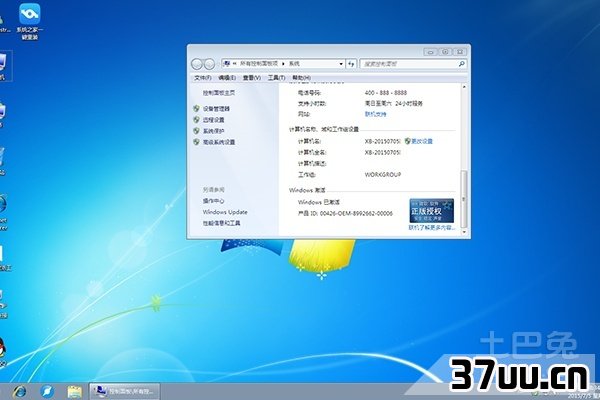Activate the 控制面板 taskbar window button

pyautogui.click(x=125, y=391)
